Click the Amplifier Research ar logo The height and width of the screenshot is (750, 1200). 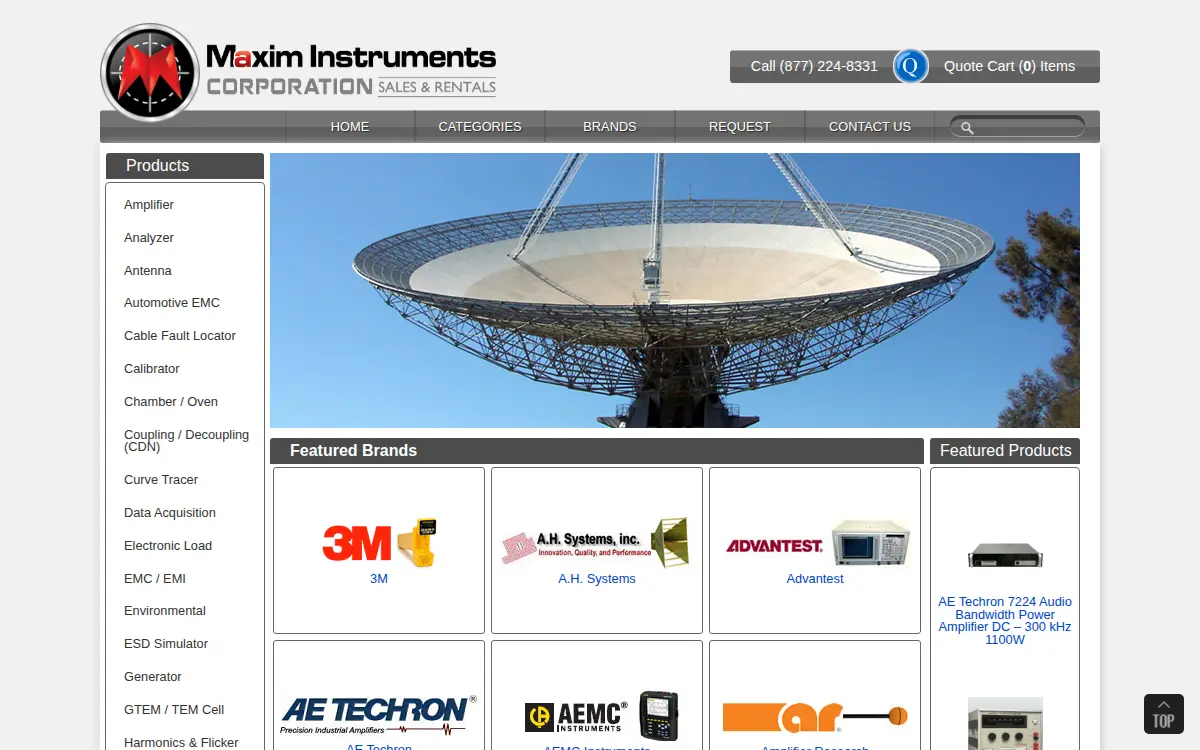[815, 716]
